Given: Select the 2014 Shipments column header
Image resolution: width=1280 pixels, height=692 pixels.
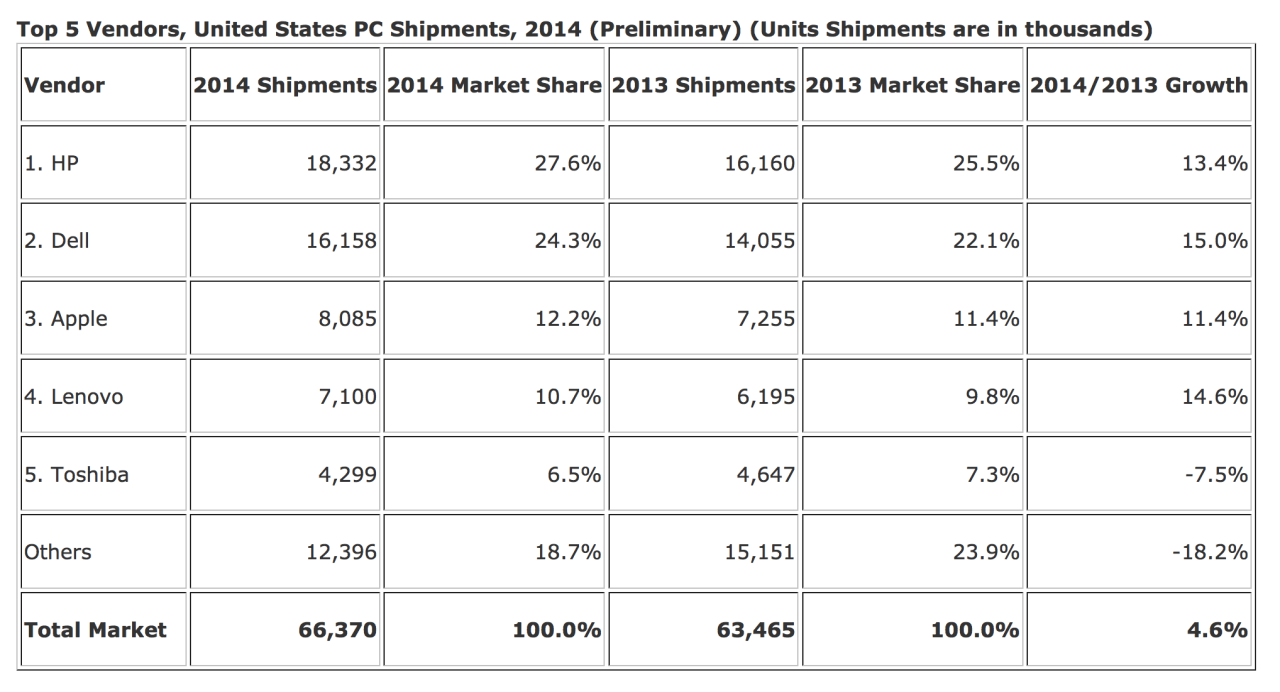Looking at the screenshot, I should point(285,85).
